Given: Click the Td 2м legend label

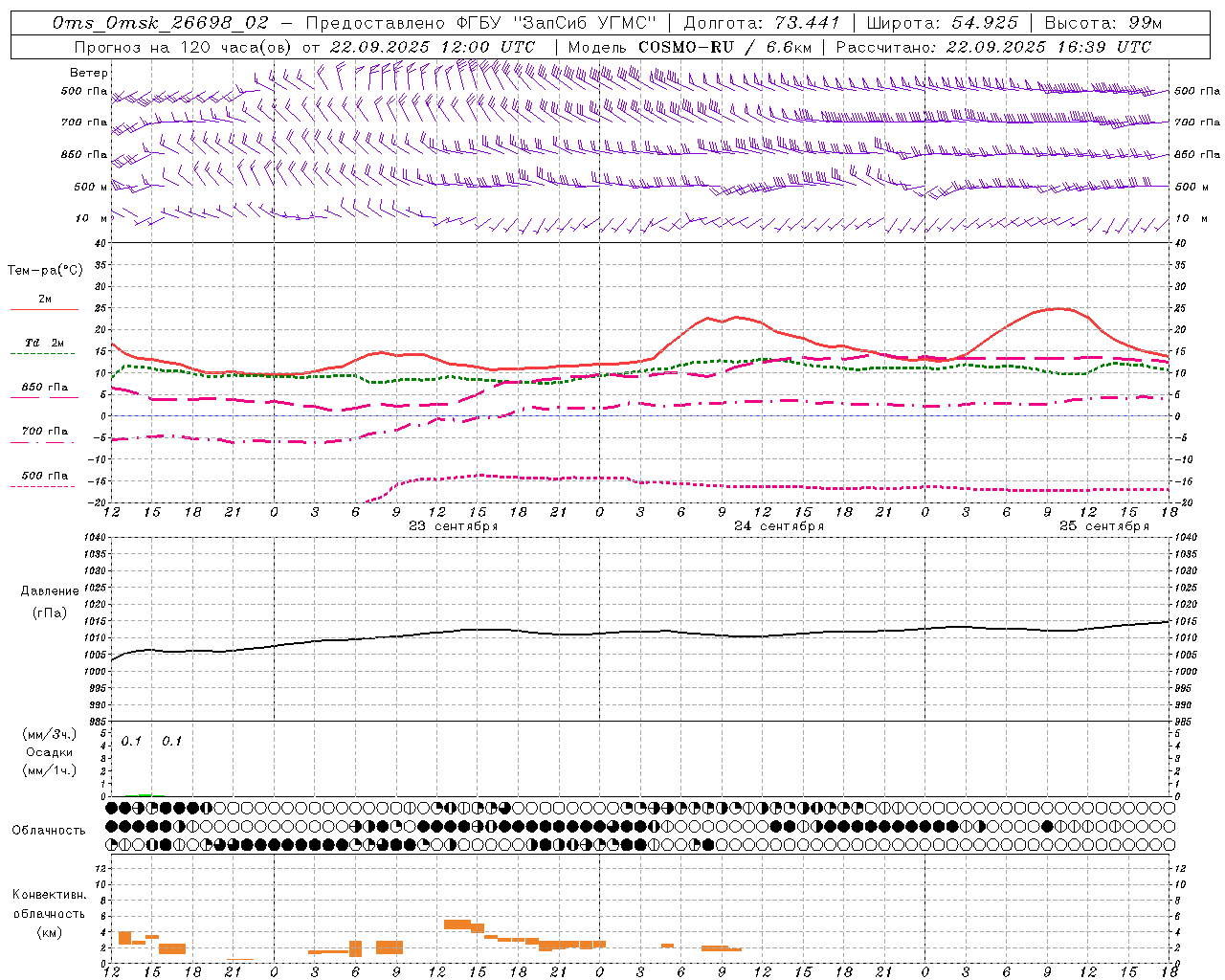Looking at the screenshot, I should click(x=45, y=343).
